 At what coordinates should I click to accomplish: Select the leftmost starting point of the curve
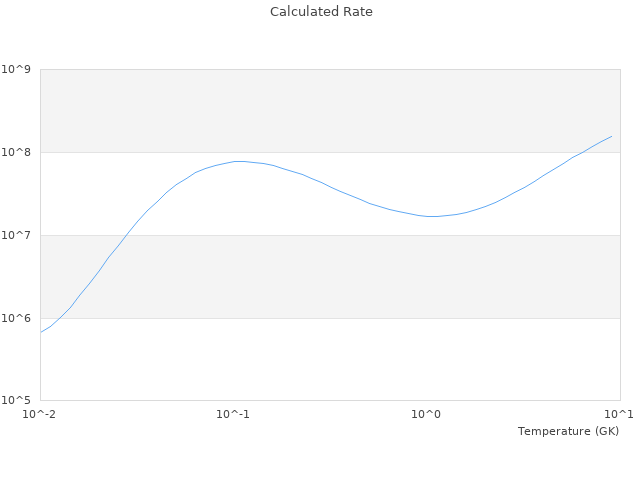(41, 332)
